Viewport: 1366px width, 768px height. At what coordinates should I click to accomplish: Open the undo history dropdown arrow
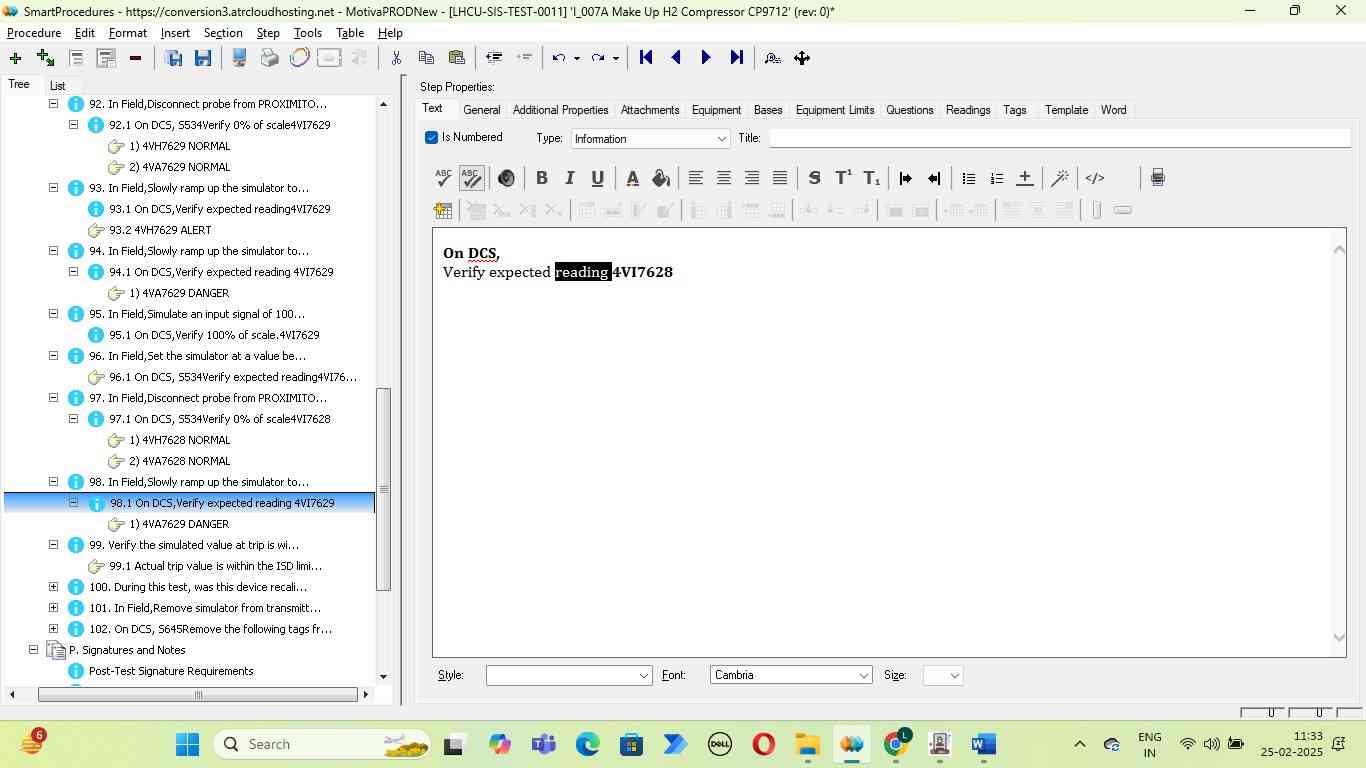577,58
